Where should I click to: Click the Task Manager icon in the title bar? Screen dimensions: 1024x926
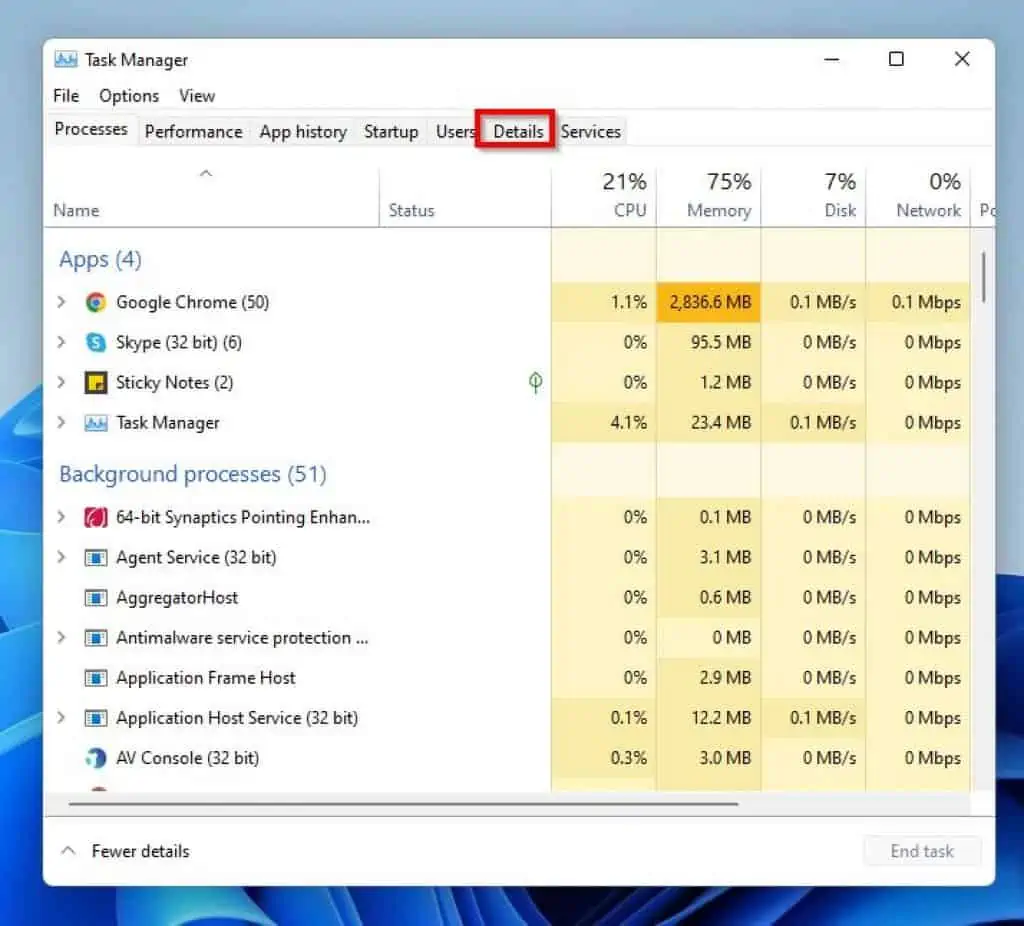(x=66, y=59)
